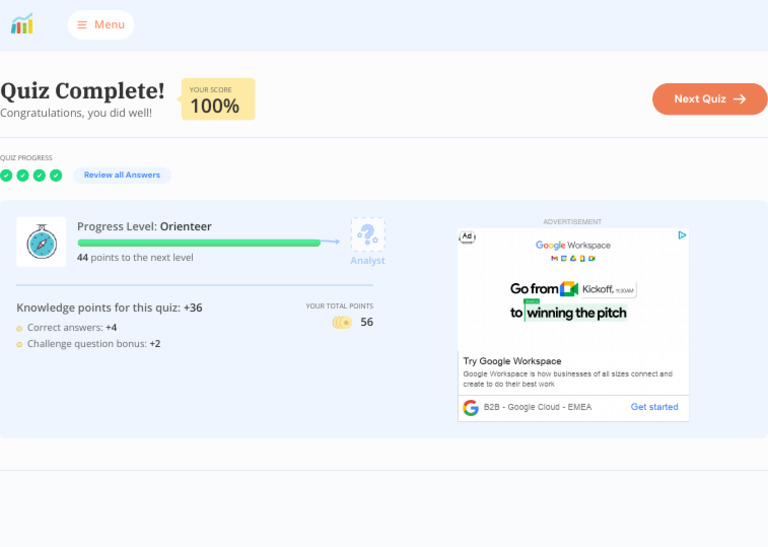Click the yellow 100% score badge

pos(218,100)
